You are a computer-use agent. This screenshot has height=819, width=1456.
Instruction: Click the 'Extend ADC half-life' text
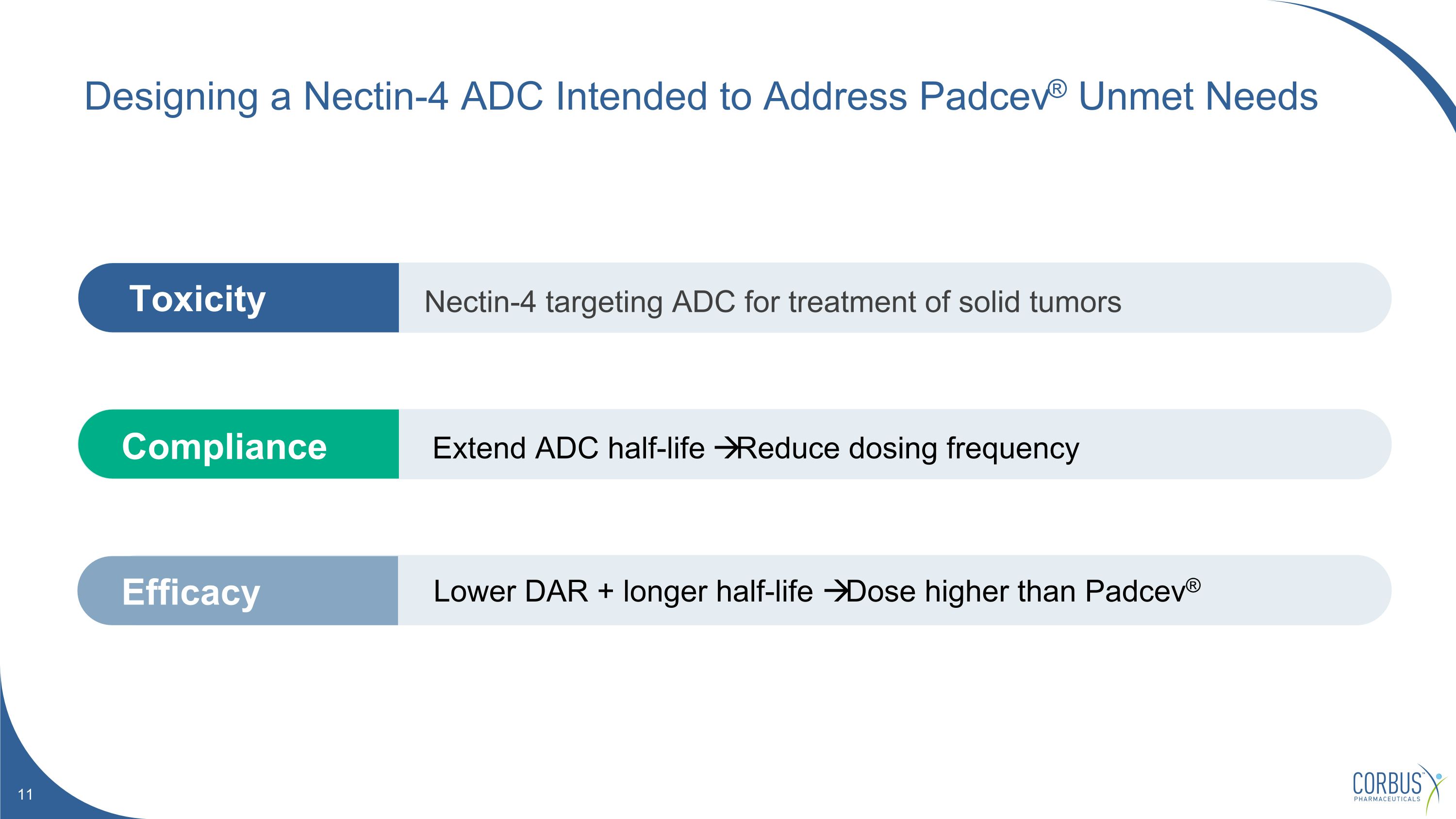[x=569, y=449]
